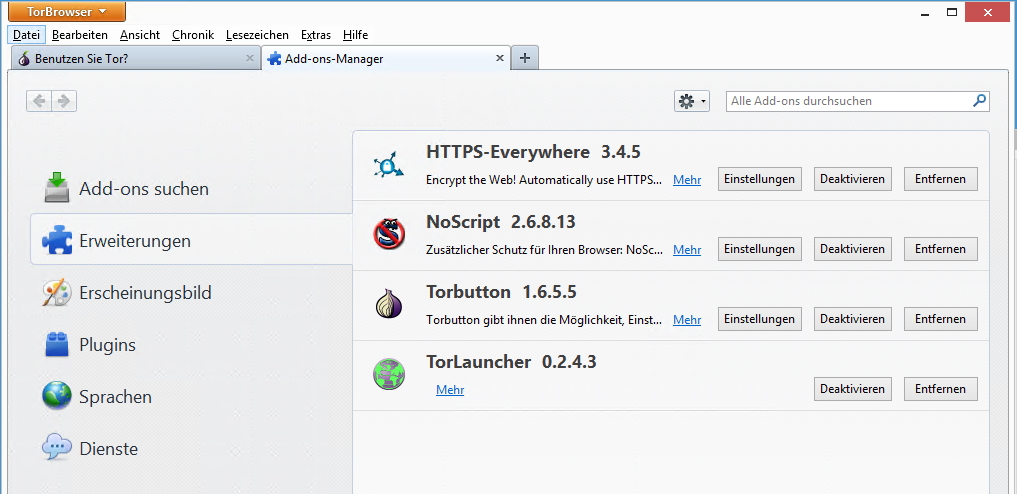Viewport: 1017px width, 494px height.
Task: Click the Mehr link for Torbutton
Action: [x=687, y=320]
